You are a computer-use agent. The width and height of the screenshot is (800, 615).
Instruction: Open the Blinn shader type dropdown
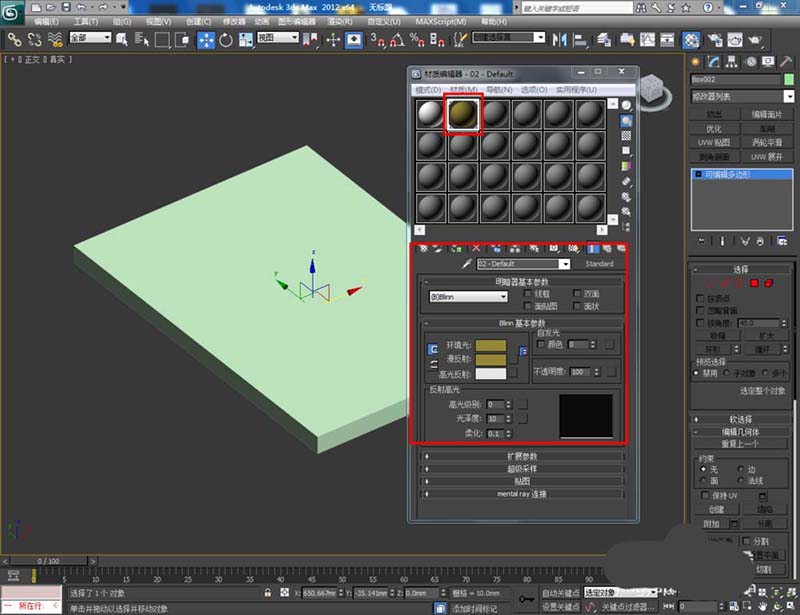coord(468,297)
